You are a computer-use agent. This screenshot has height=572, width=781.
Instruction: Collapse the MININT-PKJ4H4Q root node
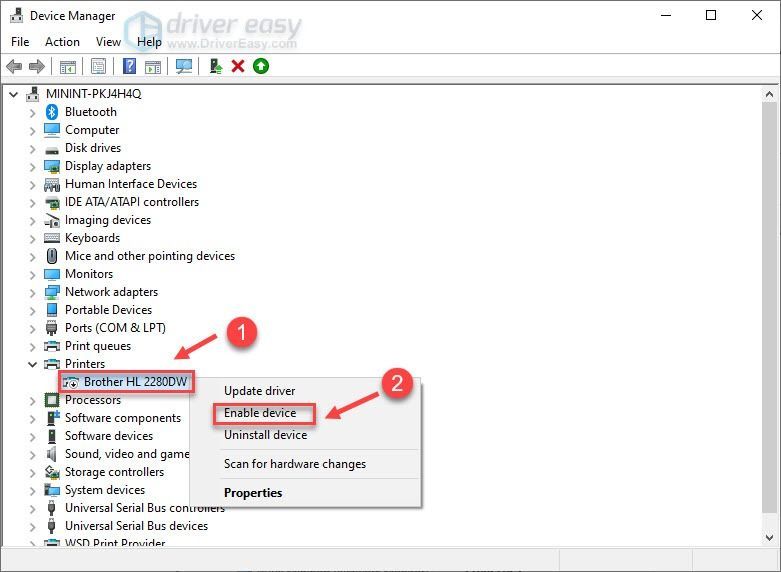(13, 94)
